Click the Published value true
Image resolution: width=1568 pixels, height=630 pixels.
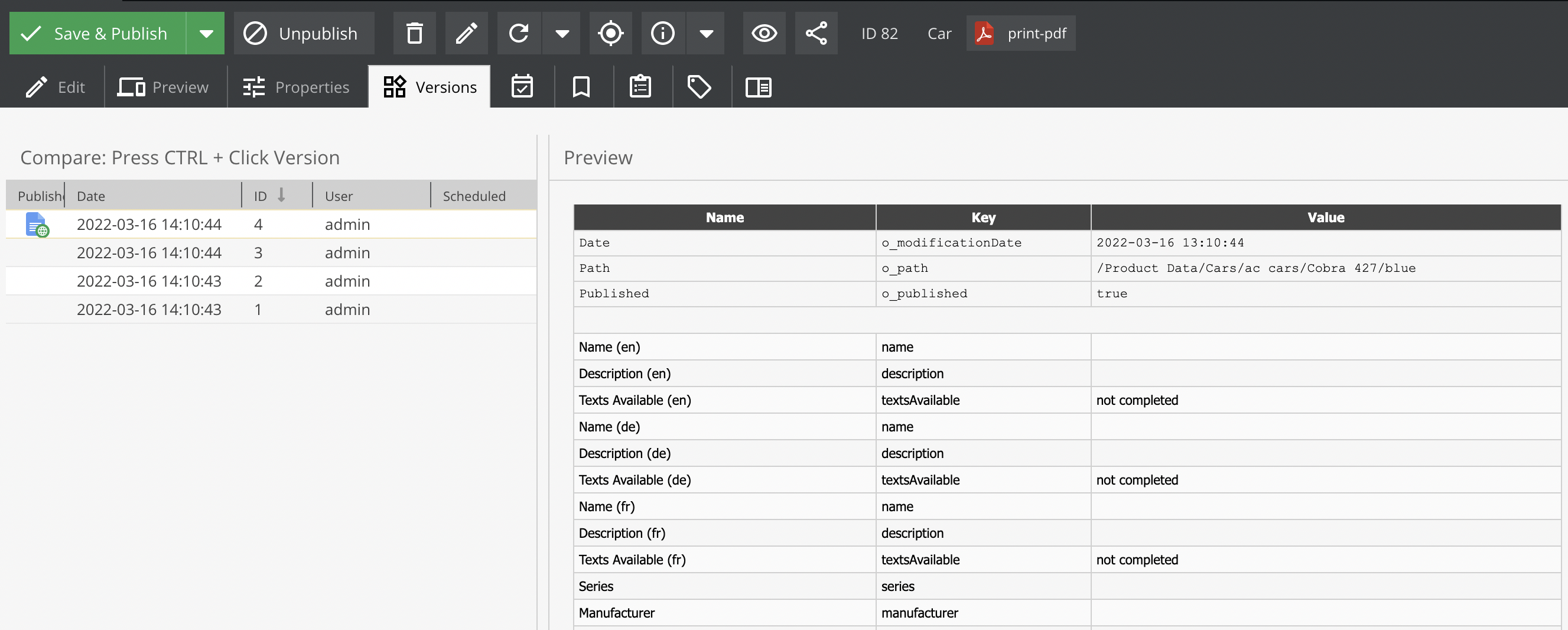point(1111,294)
